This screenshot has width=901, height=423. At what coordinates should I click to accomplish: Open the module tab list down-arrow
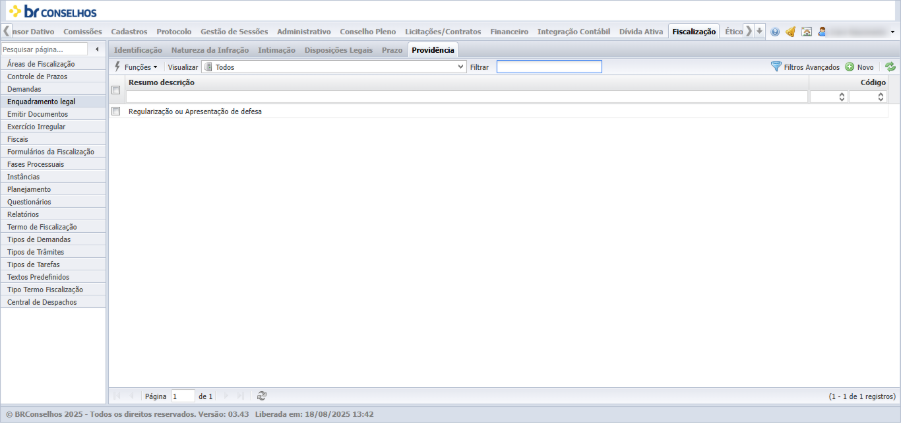pyautogui.click(x=760, y=31)
